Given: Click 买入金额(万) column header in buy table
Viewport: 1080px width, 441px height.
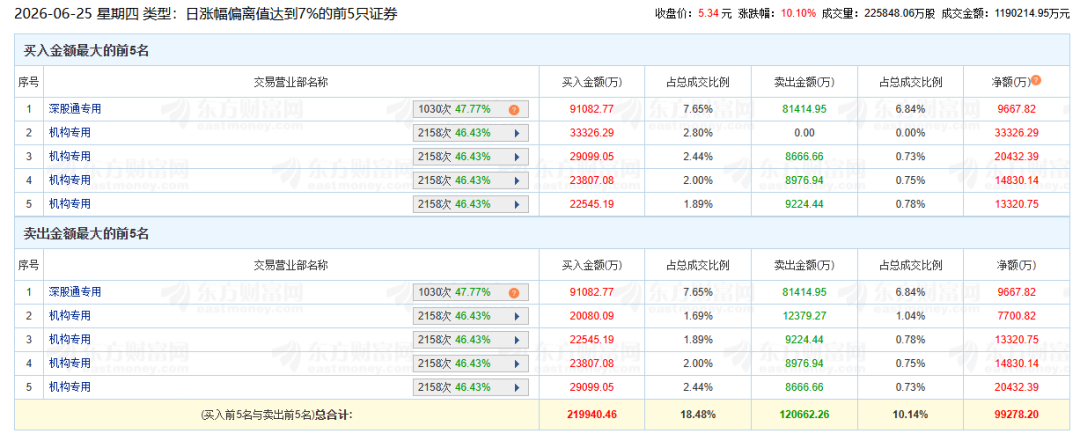Looking at the screenshot, I should (x=592, y=83).
